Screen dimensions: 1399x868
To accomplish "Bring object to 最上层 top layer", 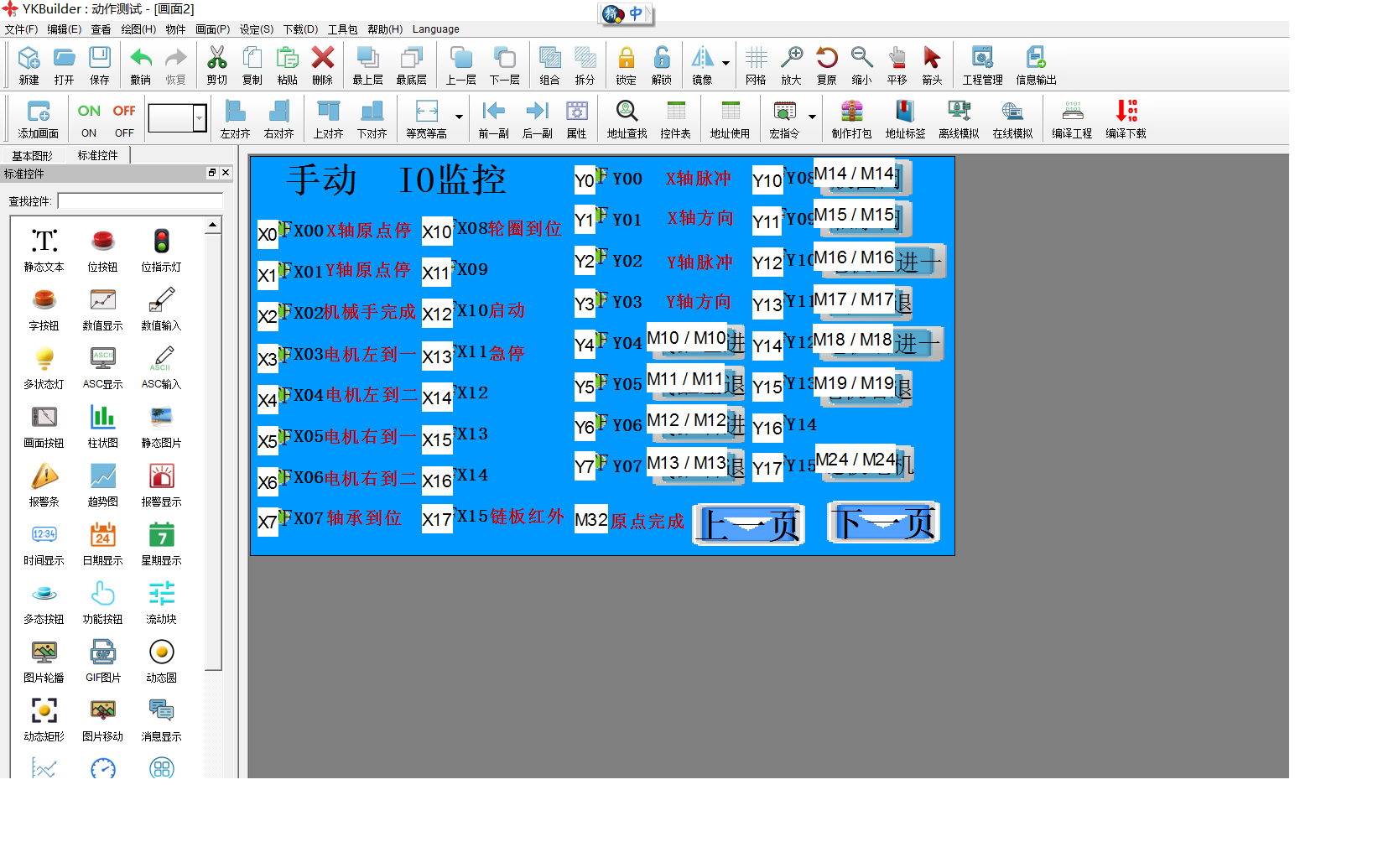I will (x=367, y=65).
